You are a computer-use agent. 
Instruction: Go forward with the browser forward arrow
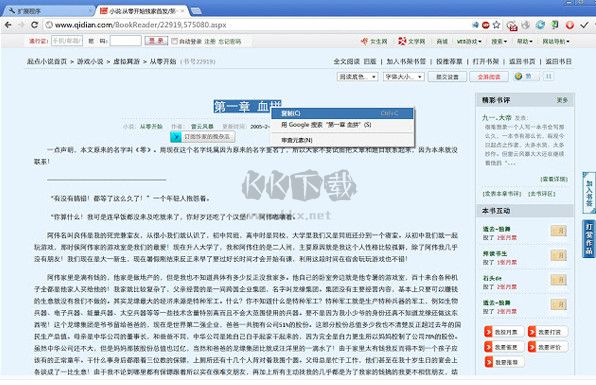tap(21, 25)
